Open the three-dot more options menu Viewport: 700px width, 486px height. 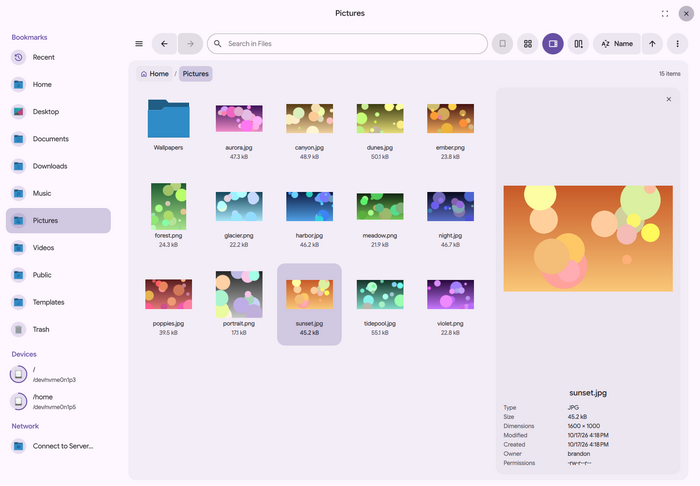click(x=677, y=44)
